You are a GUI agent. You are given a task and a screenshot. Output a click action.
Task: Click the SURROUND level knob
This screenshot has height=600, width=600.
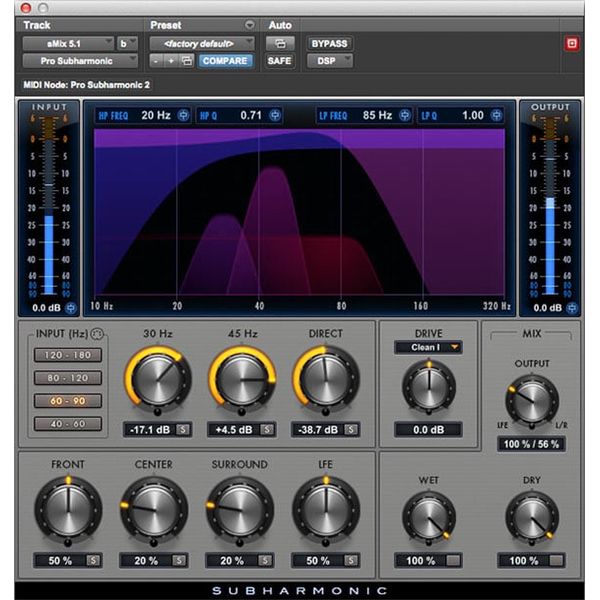[240, 510]
